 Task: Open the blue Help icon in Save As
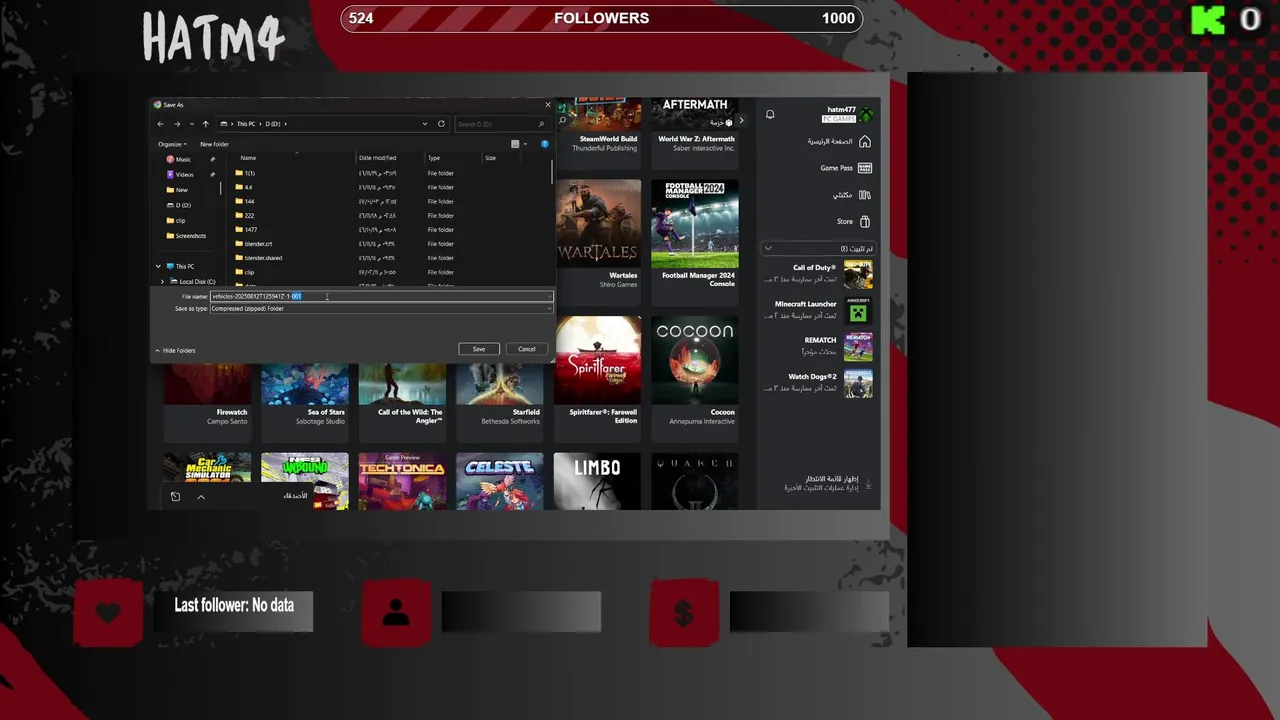point(544,144)
